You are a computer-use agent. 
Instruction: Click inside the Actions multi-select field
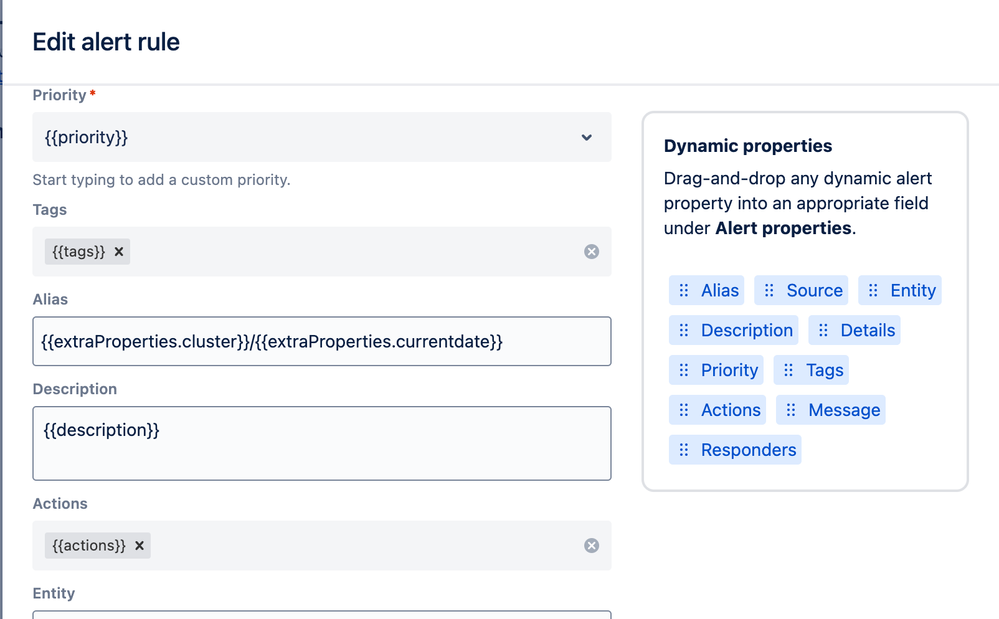(x=350, y=546)
